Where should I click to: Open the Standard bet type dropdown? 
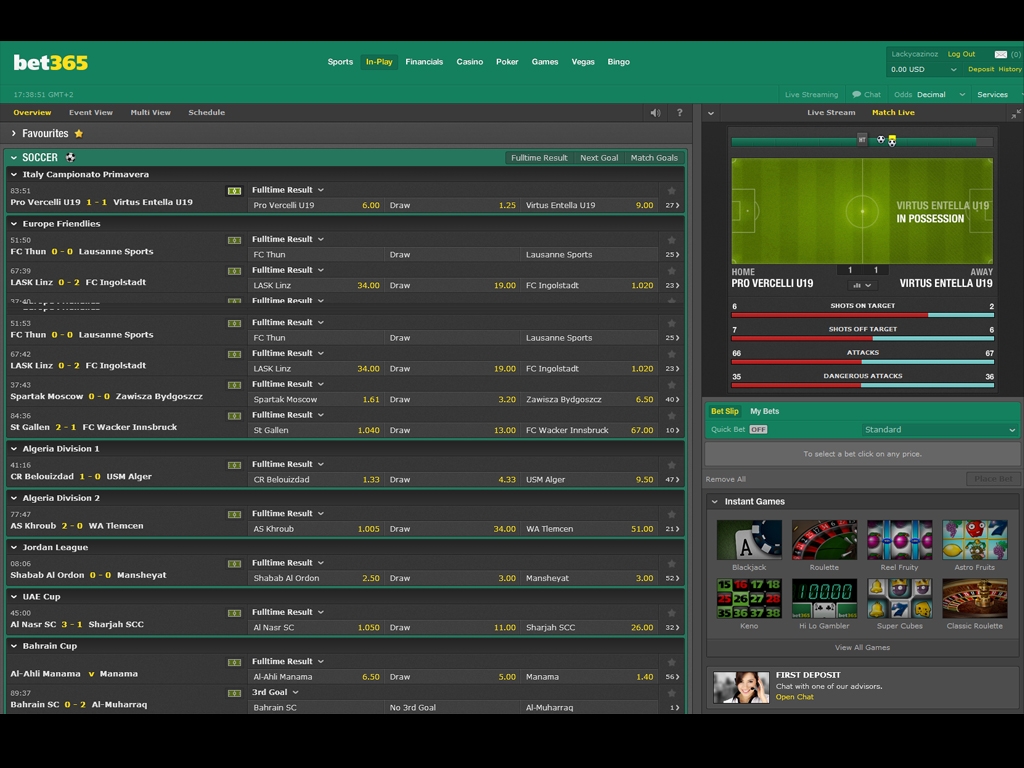[939, 430]
